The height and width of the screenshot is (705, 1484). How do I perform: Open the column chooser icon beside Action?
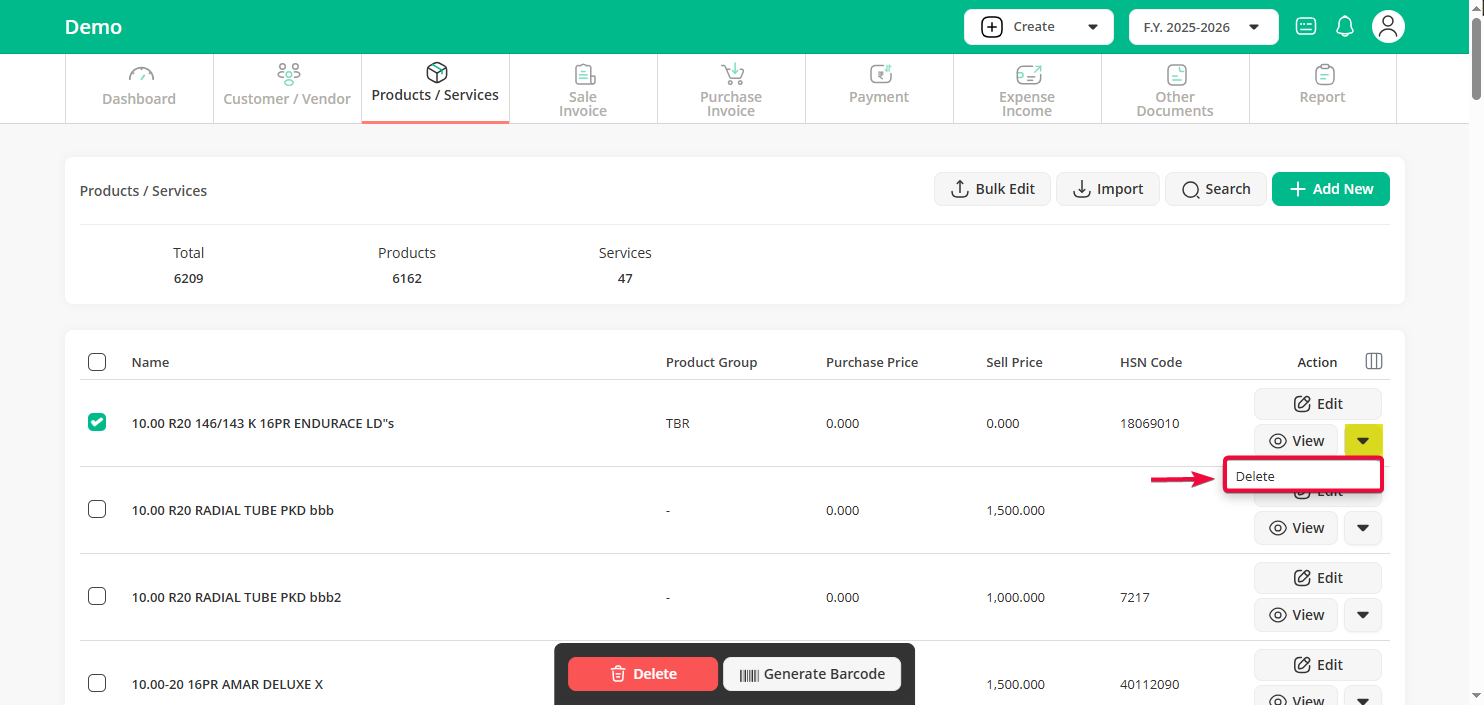click(1374, 361)
